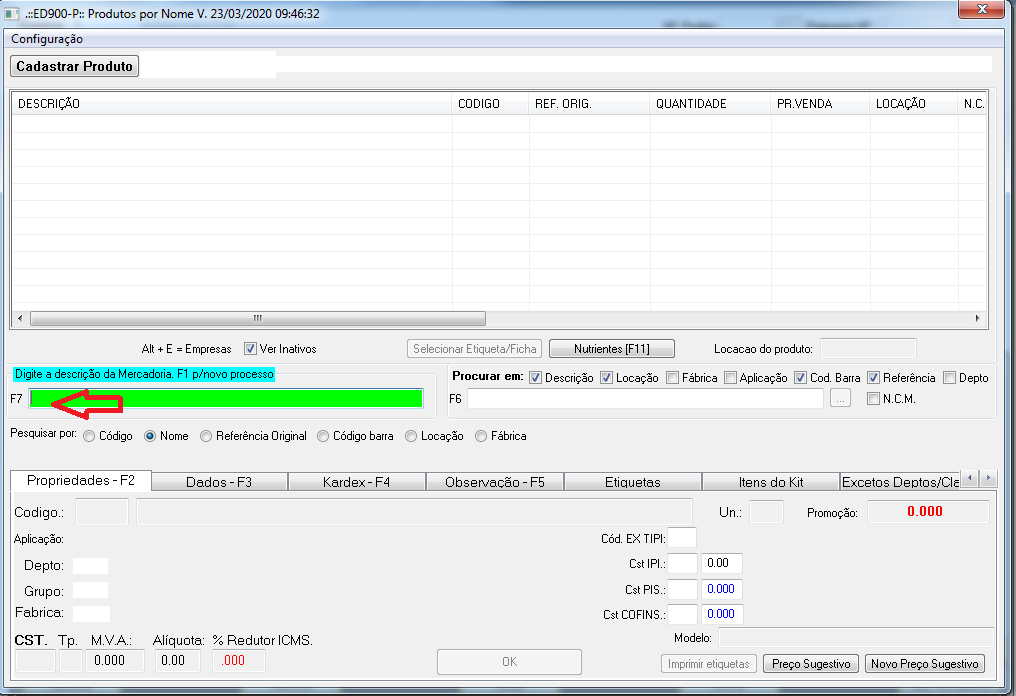Enable the Fábrica search checkbox
This screenshot has height=696, width=1016.
(673, 378)
